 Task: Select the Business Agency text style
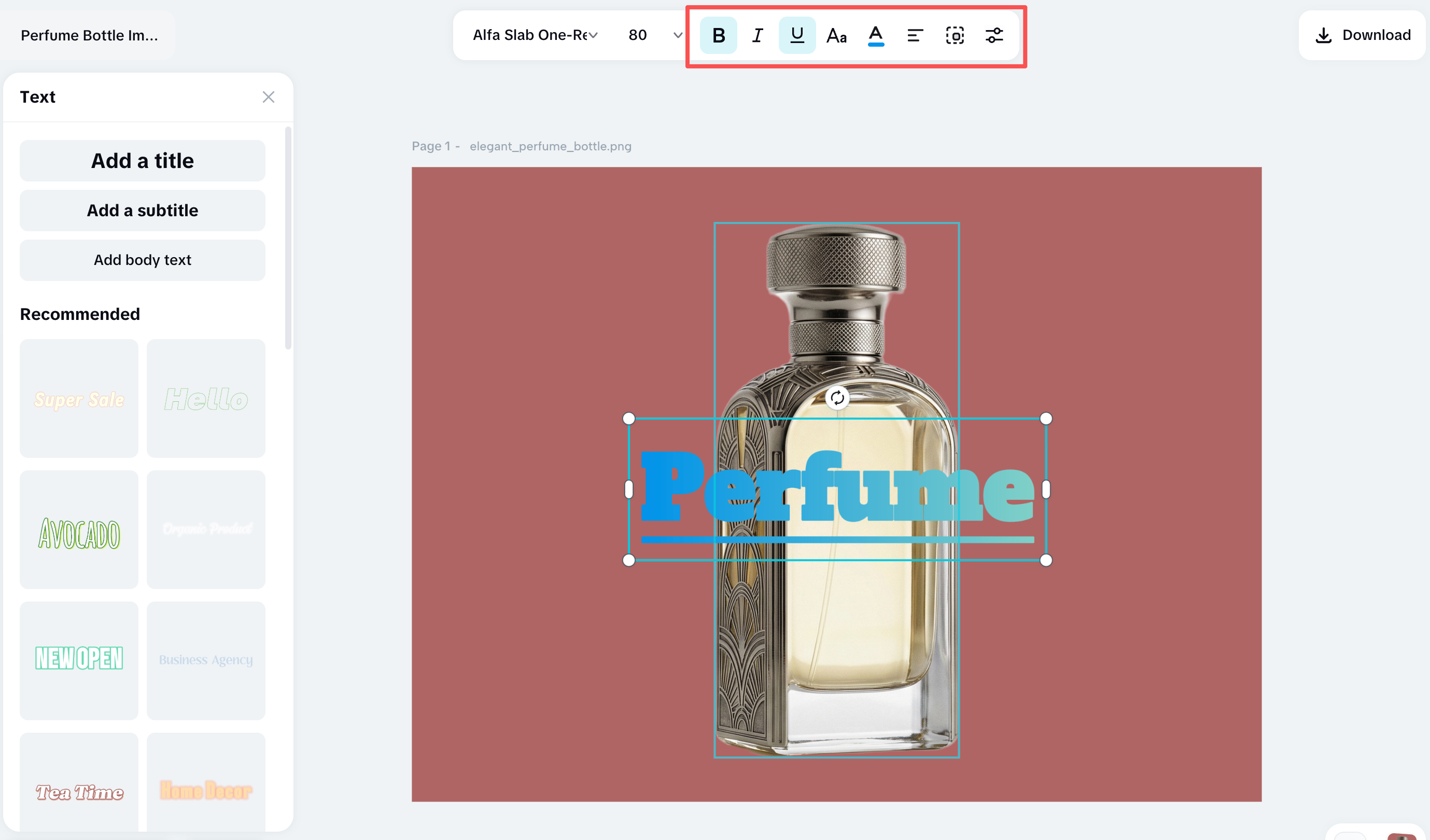pos(206,661)
